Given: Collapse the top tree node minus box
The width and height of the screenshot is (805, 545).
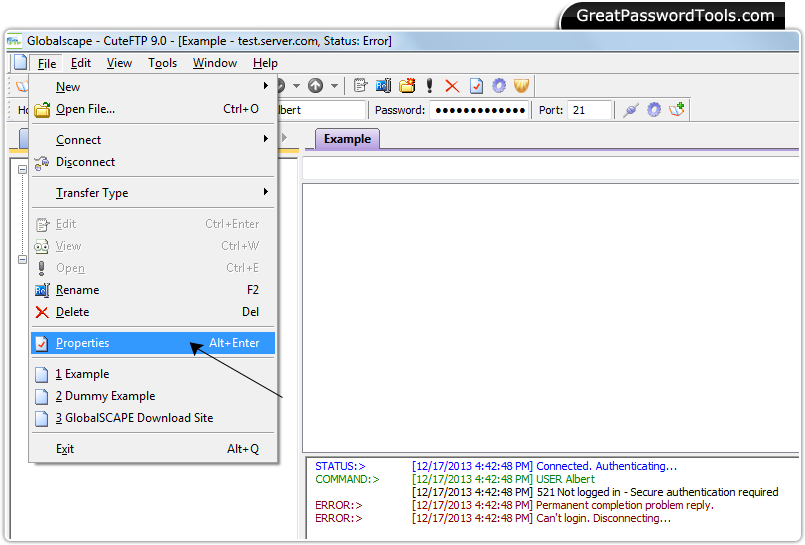Looking at the screenshot, I should coord(22,169).
